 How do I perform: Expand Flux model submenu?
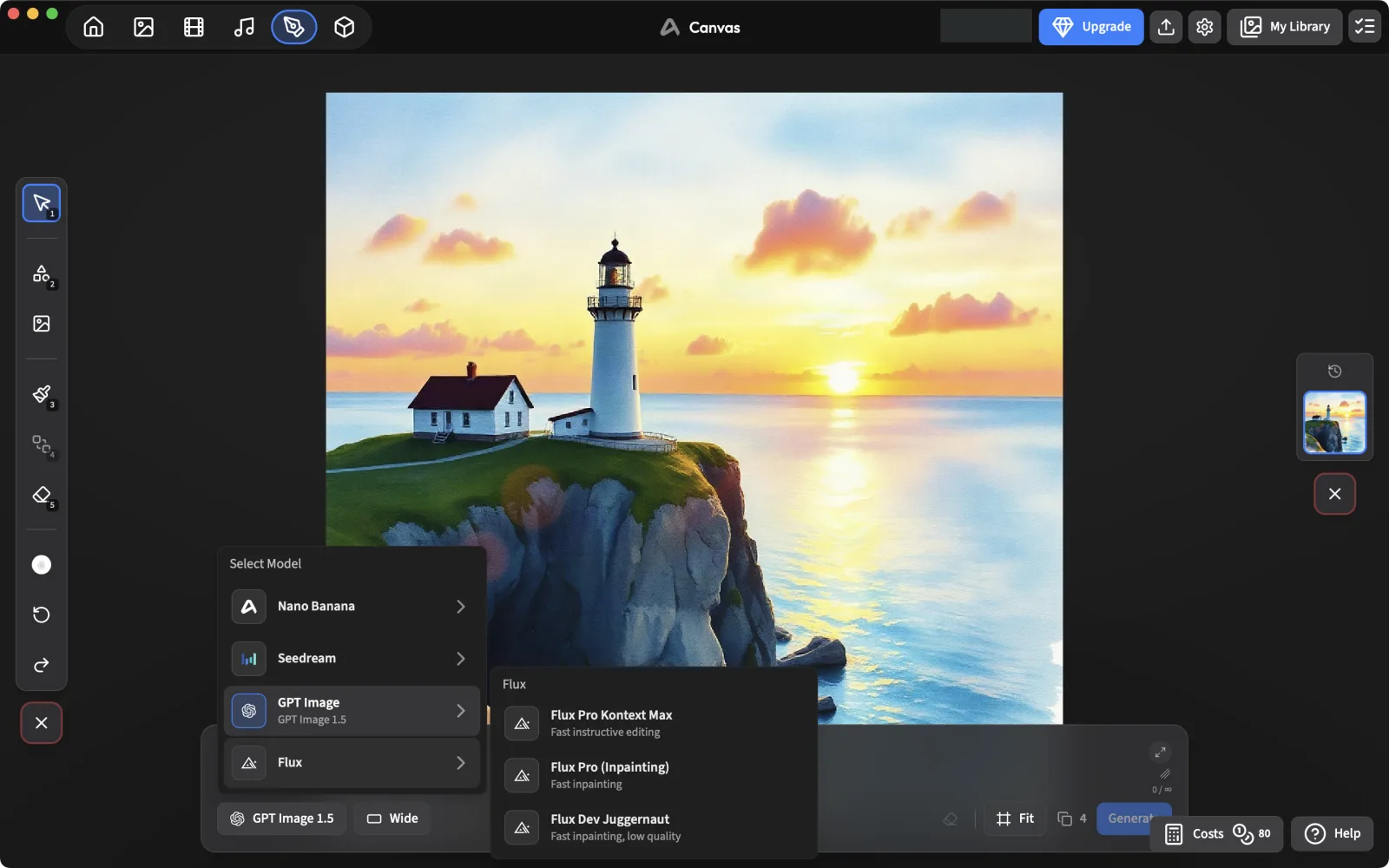(x=352, y=763)
